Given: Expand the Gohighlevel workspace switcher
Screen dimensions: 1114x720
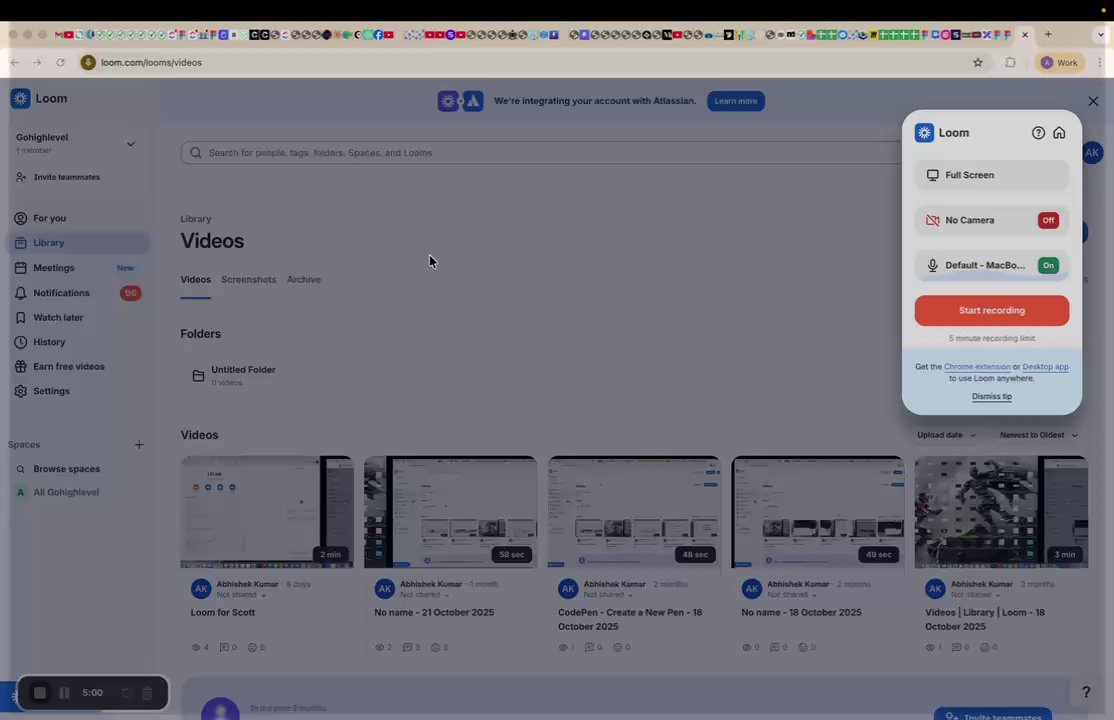Looking at the screenshot, I should [131, 144].
